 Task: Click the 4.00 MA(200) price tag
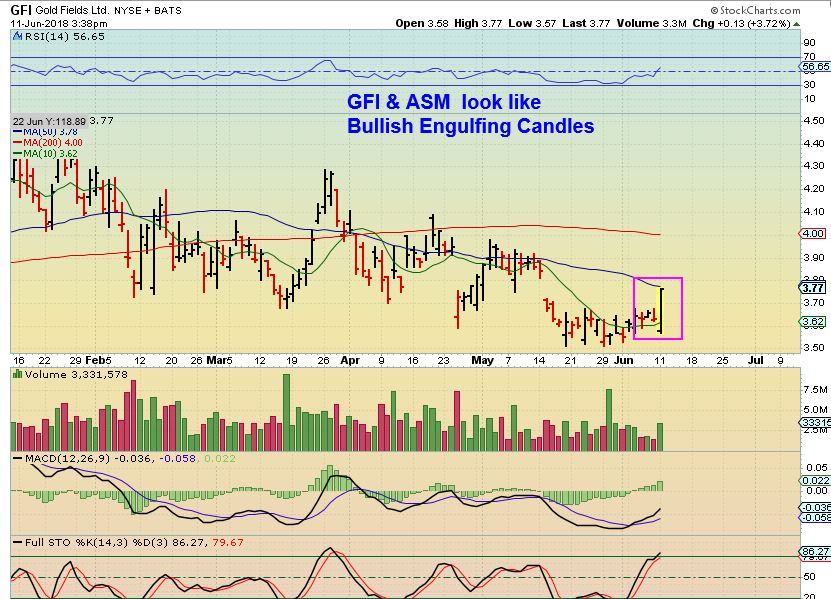813,233
